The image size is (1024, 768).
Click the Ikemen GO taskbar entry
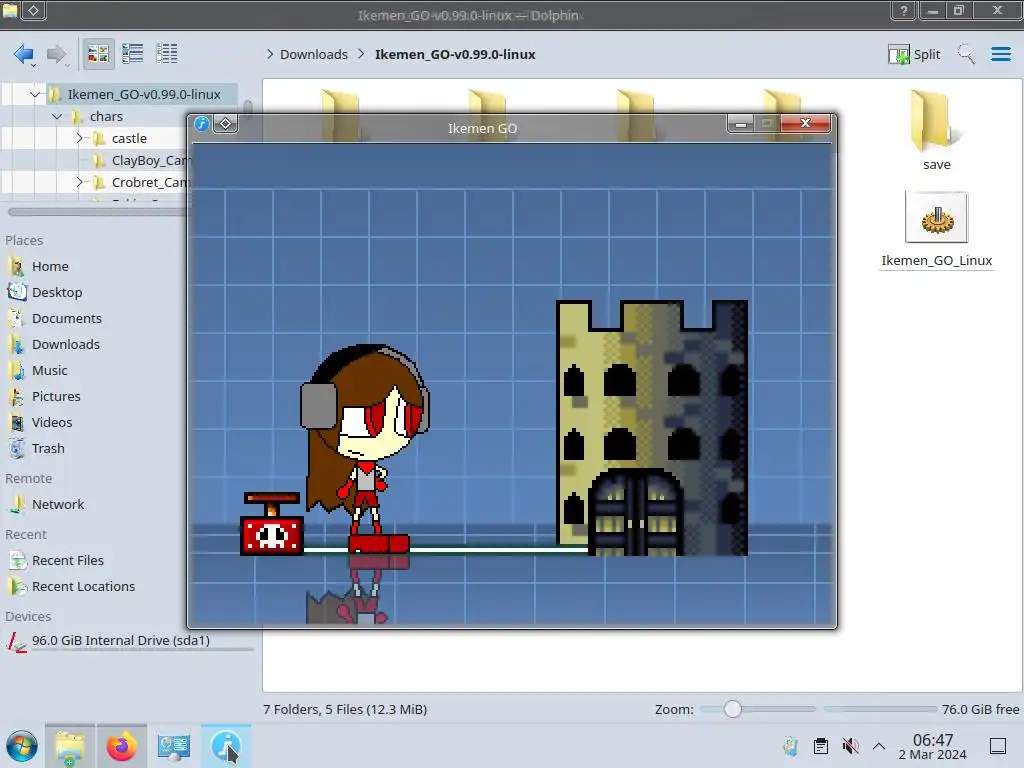226,746
